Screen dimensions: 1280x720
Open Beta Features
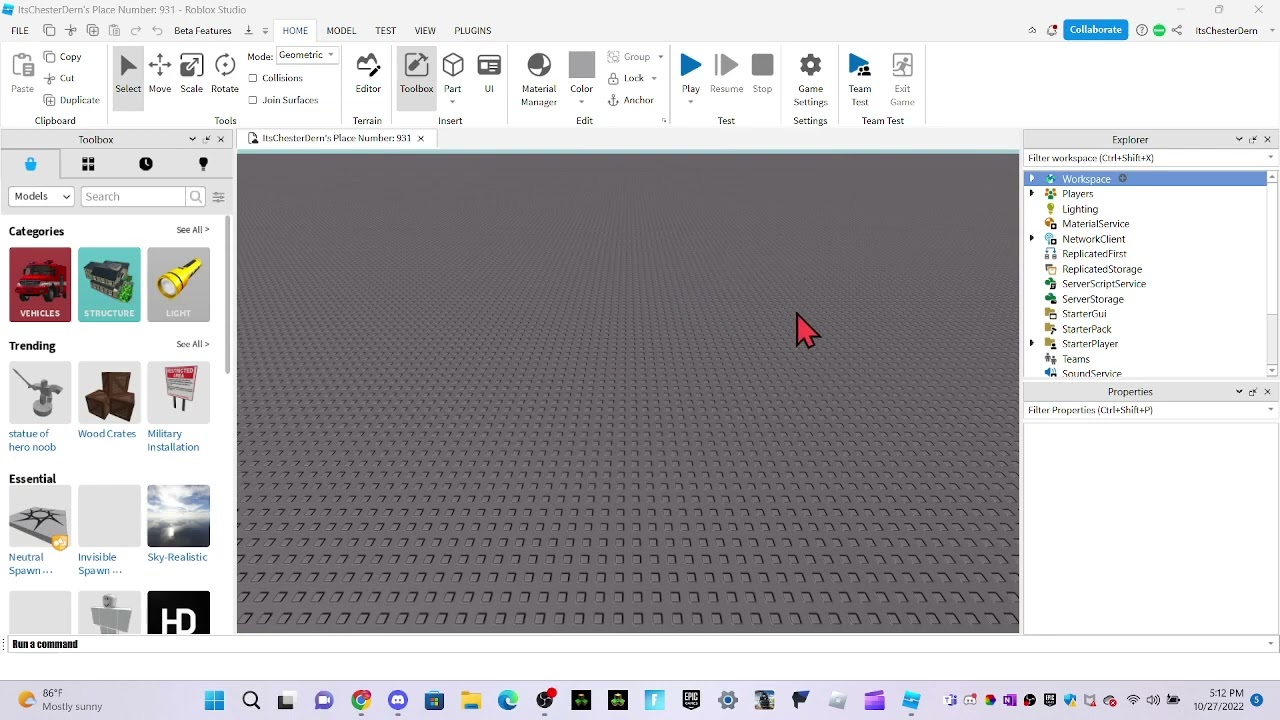(x=202, y=30)
